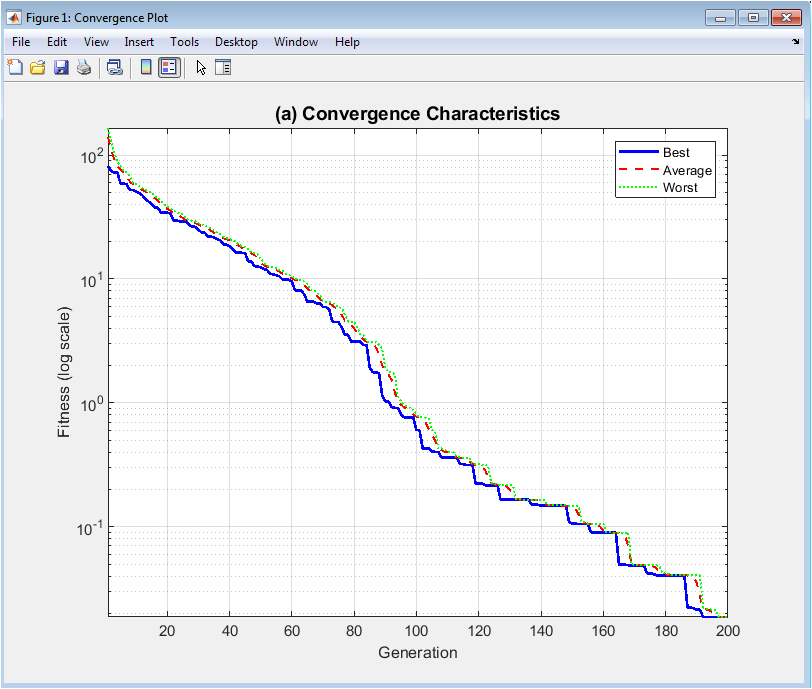812x689 pixels.
Task: Open the Desktop menu
Action: click(236, 42)
